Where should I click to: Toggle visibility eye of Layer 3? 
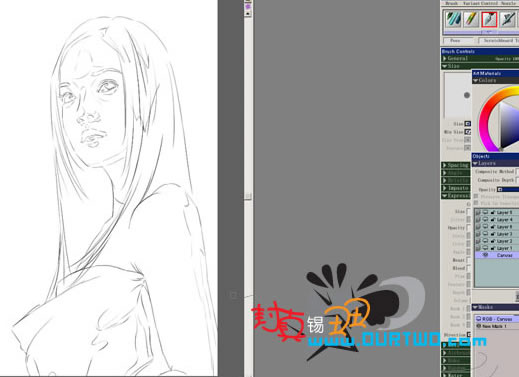(485, 234)
